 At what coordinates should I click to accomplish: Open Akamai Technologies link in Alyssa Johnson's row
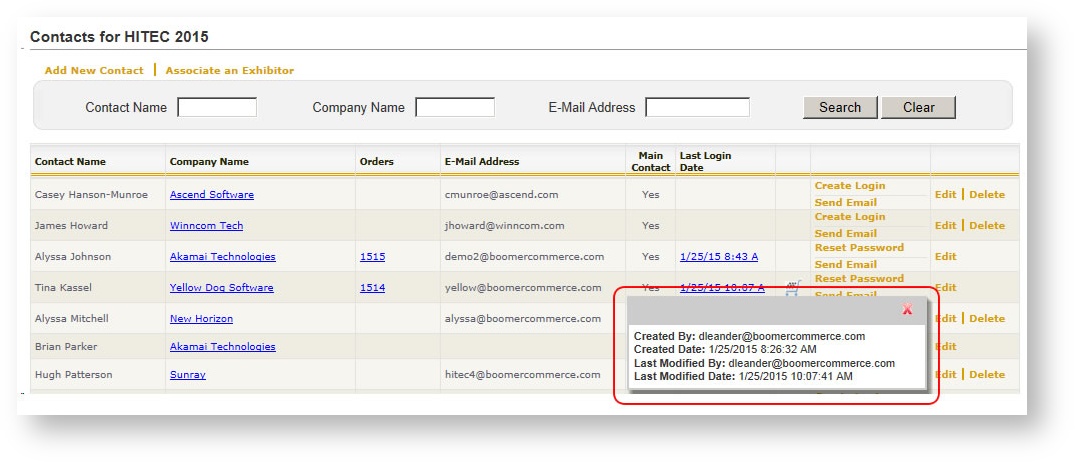pos(223,257)
